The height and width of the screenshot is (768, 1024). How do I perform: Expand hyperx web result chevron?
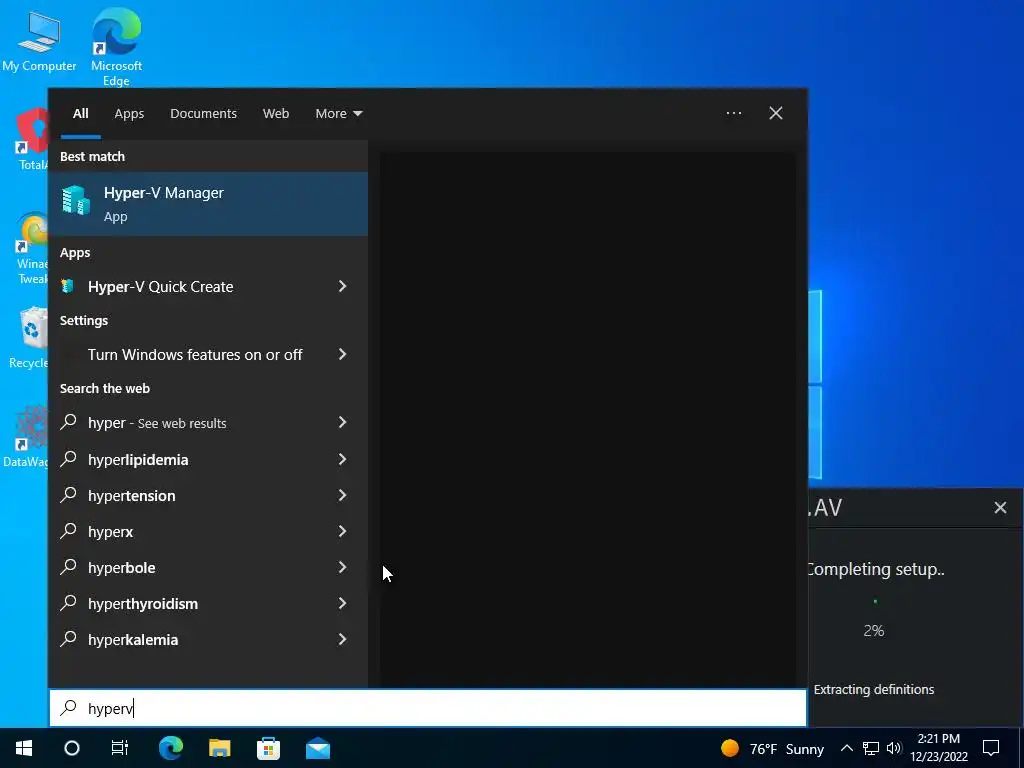pyautogui.click(x=342, y=531)
